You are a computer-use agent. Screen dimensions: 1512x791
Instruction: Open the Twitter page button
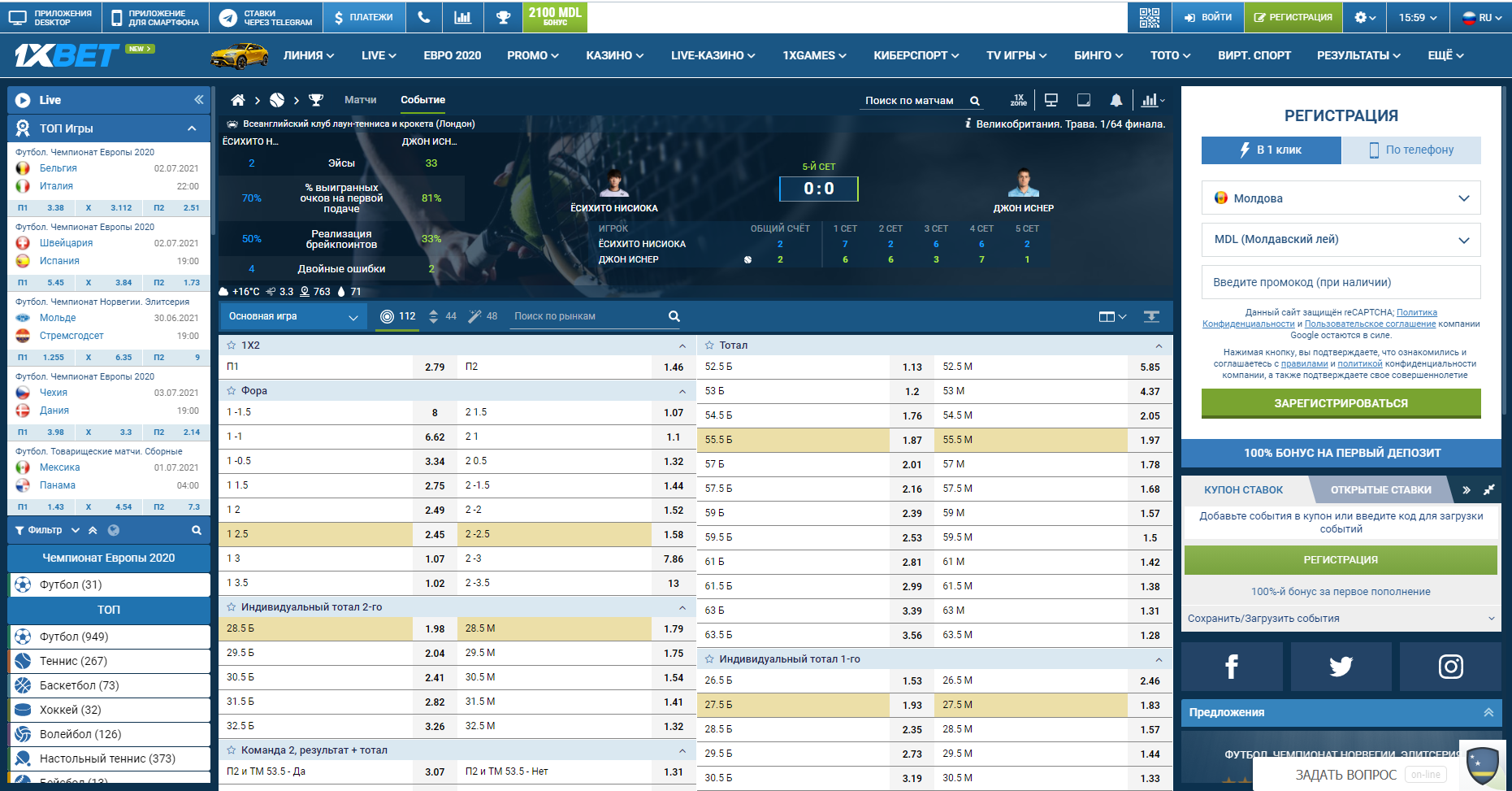(1341, 667)
